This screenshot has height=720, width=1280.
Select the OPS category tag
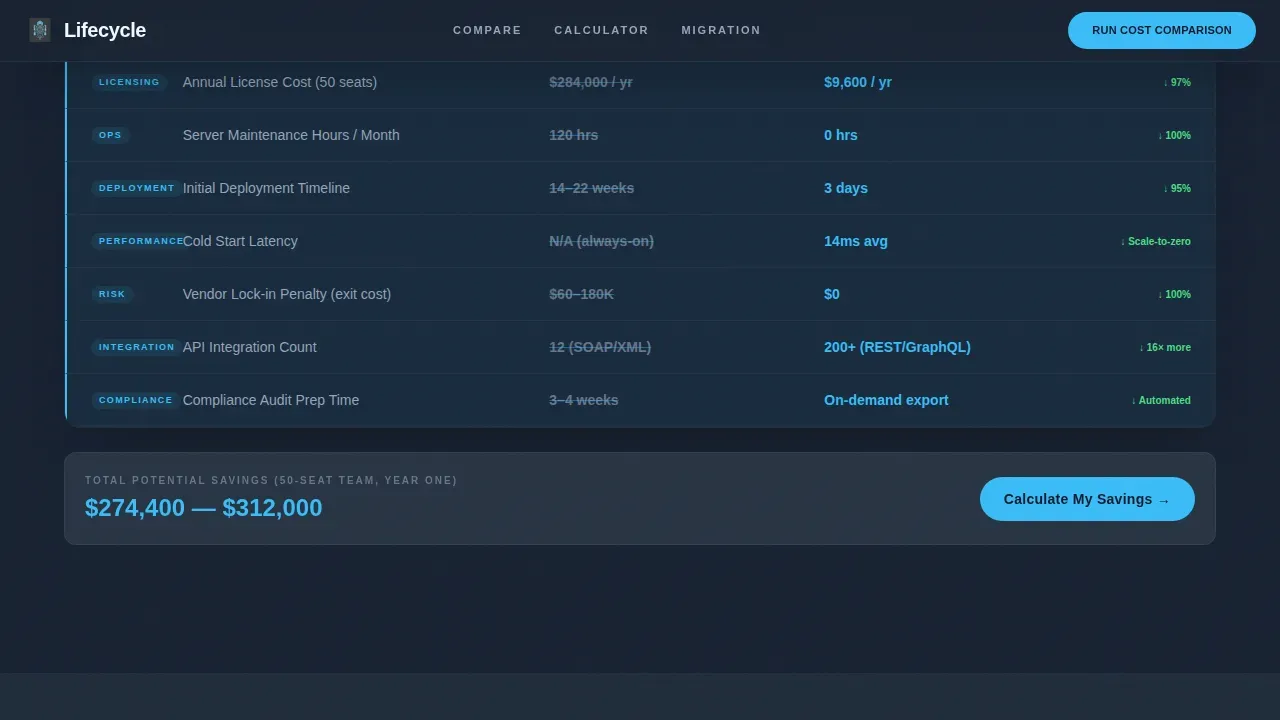click(x=110, y=135)
